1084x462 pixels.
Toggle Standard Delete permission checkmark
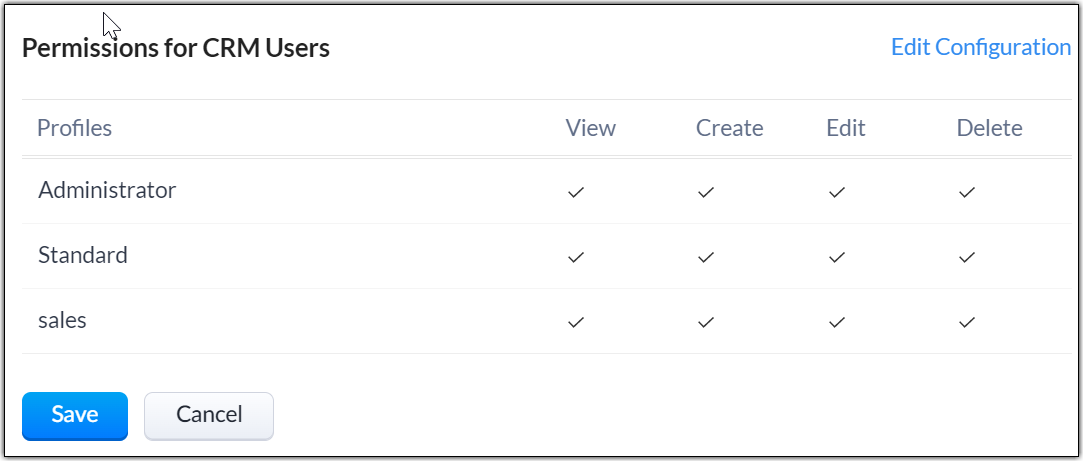click(x=966, y=257)
